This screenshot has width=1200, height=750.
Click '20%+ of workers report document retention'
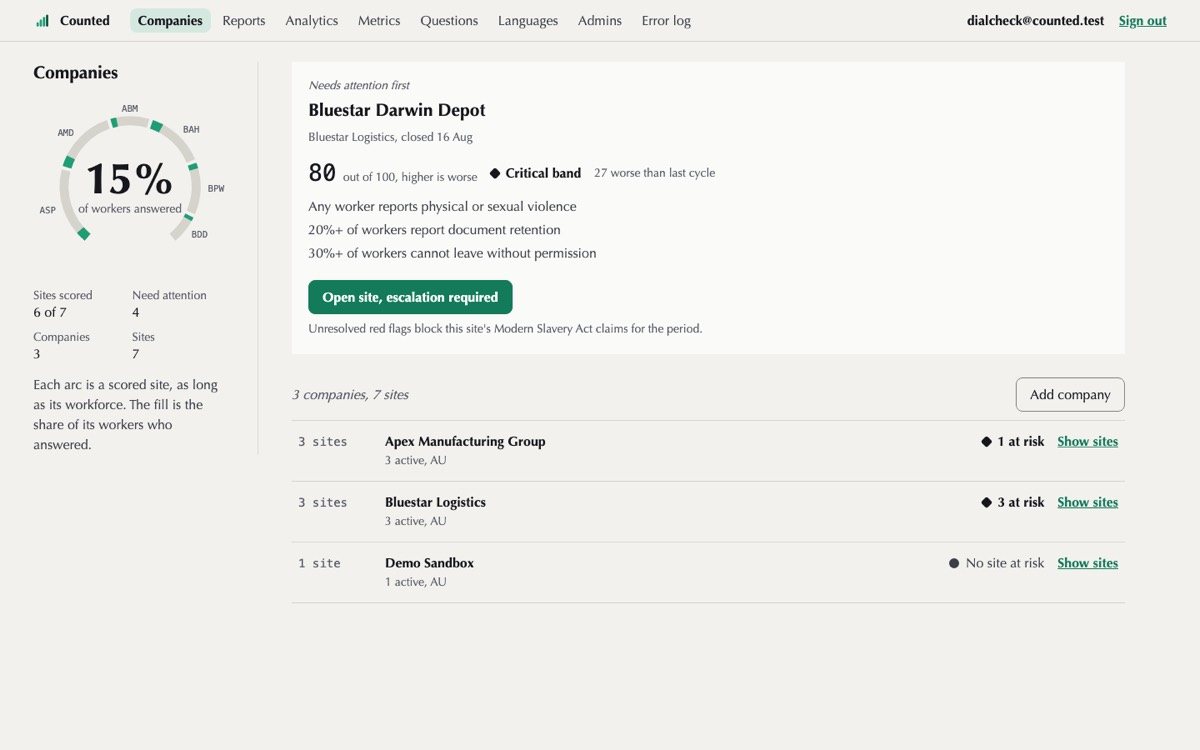point(434,230)
